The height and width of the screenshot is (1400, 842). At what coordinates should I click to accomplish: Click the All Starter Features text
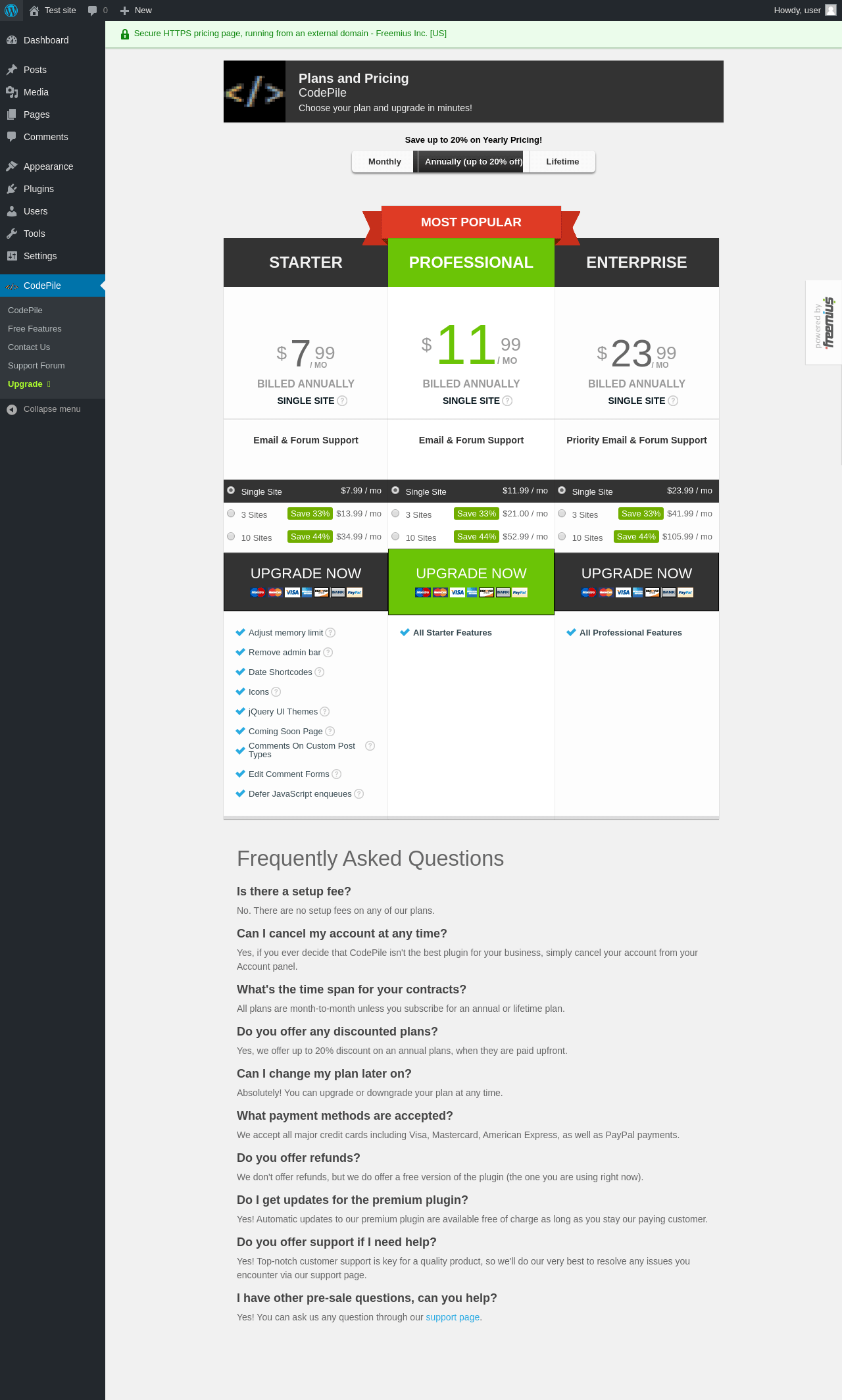pos(453,633)
